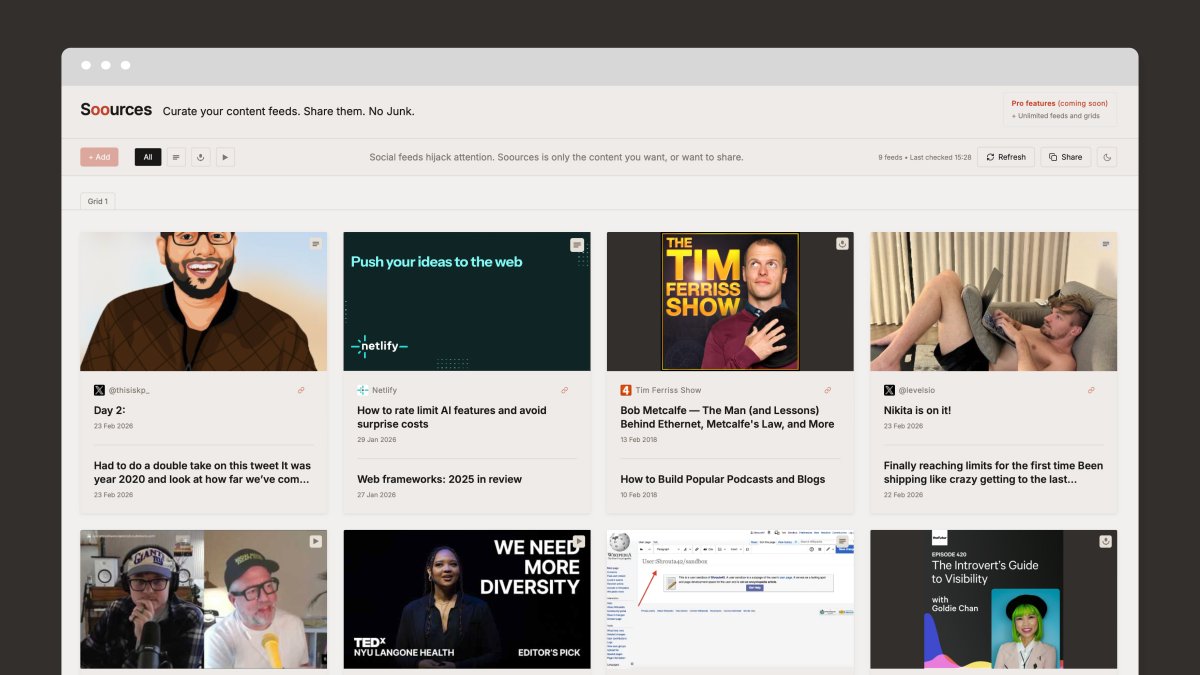Open 'How to Build Popular Podcasts and Blogs'

(722, 479)
